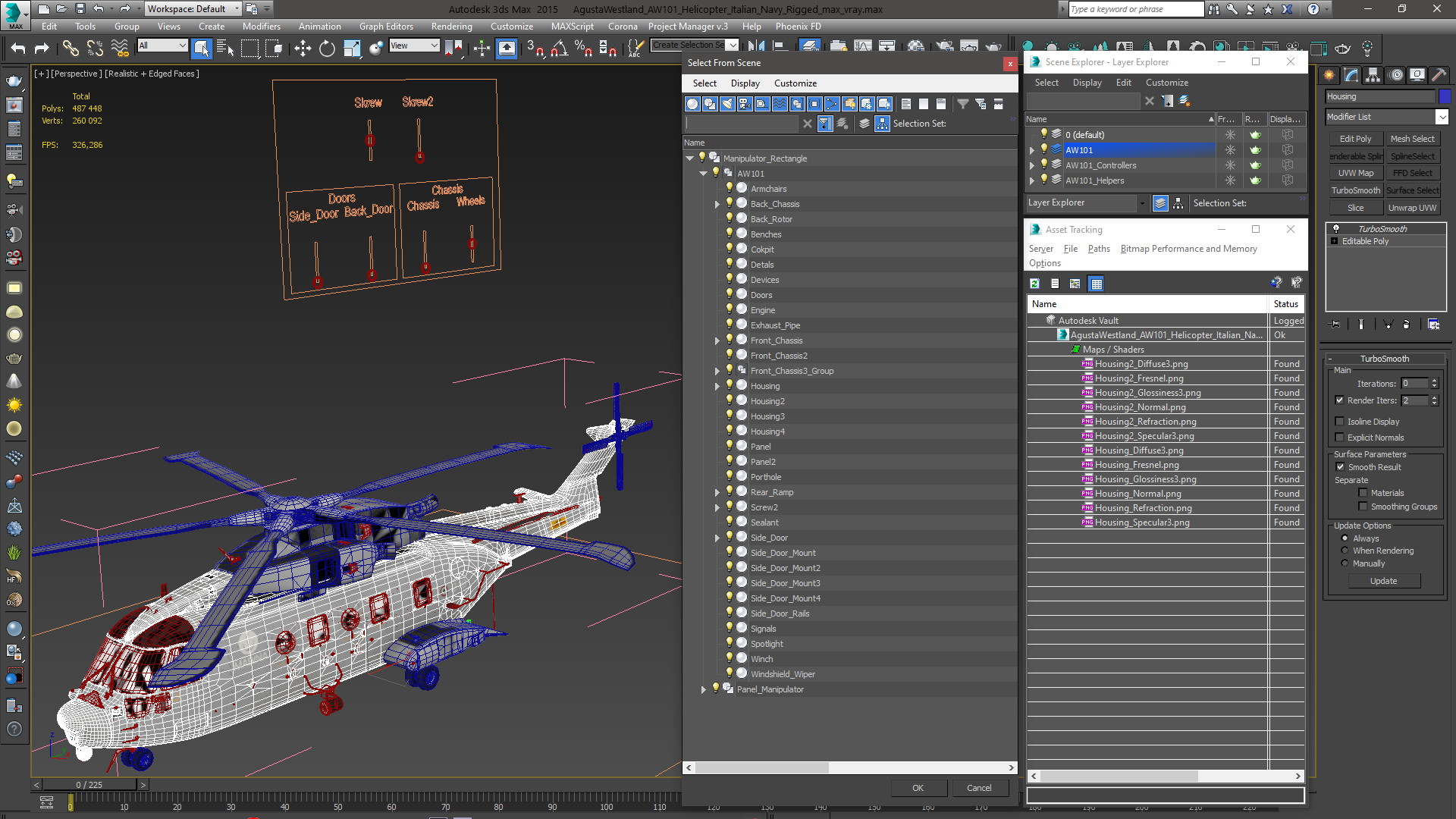Select the Always update option
The image size is (1456, 819).
[1345, 538]
